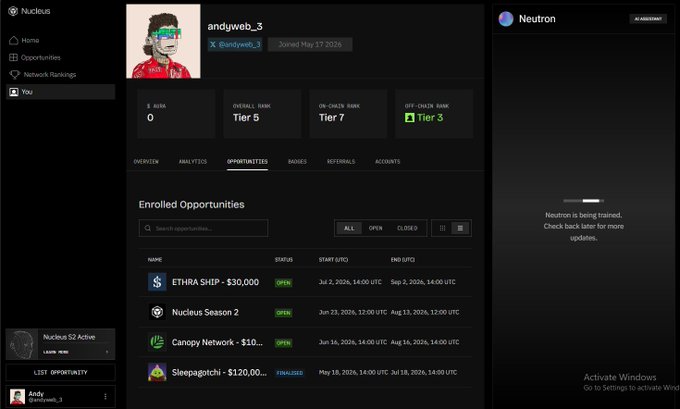Image resolution: width=680 pixels, height=409 pixels.
Task: Click the Canopy Network leaf icon
Action: (157, 342)
